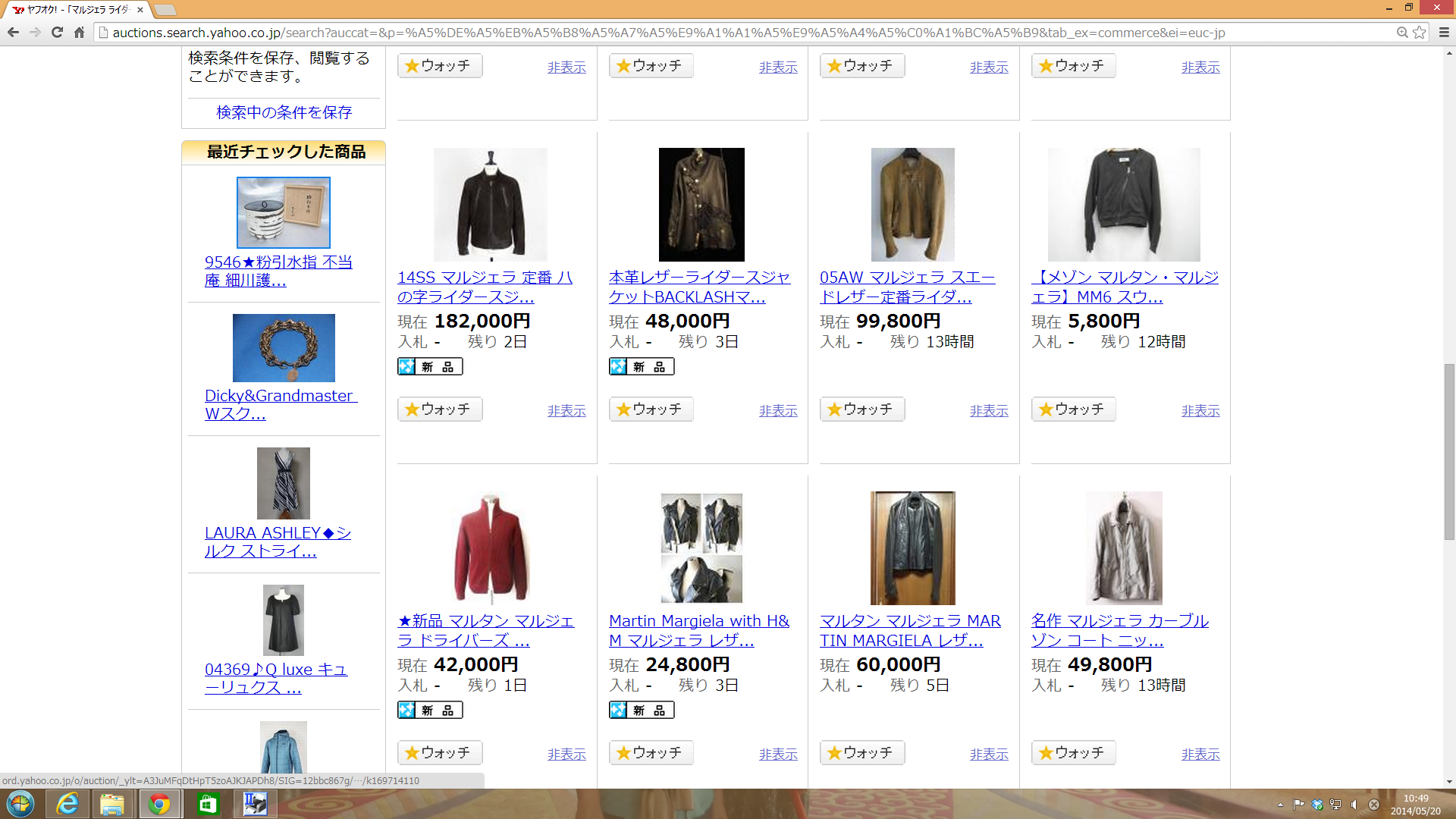The image size is (1456, 819).
Task: Switch to Chrome in taskbar
Action: [159, 804]
